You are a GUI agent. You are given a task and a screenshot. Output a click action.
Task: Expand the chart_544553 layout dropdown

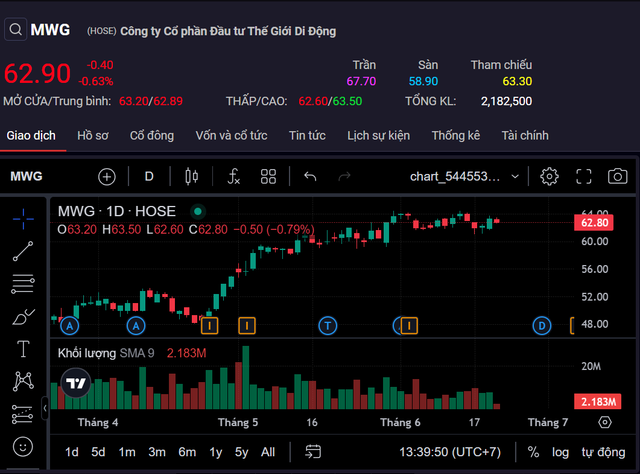tap(514, 177)
